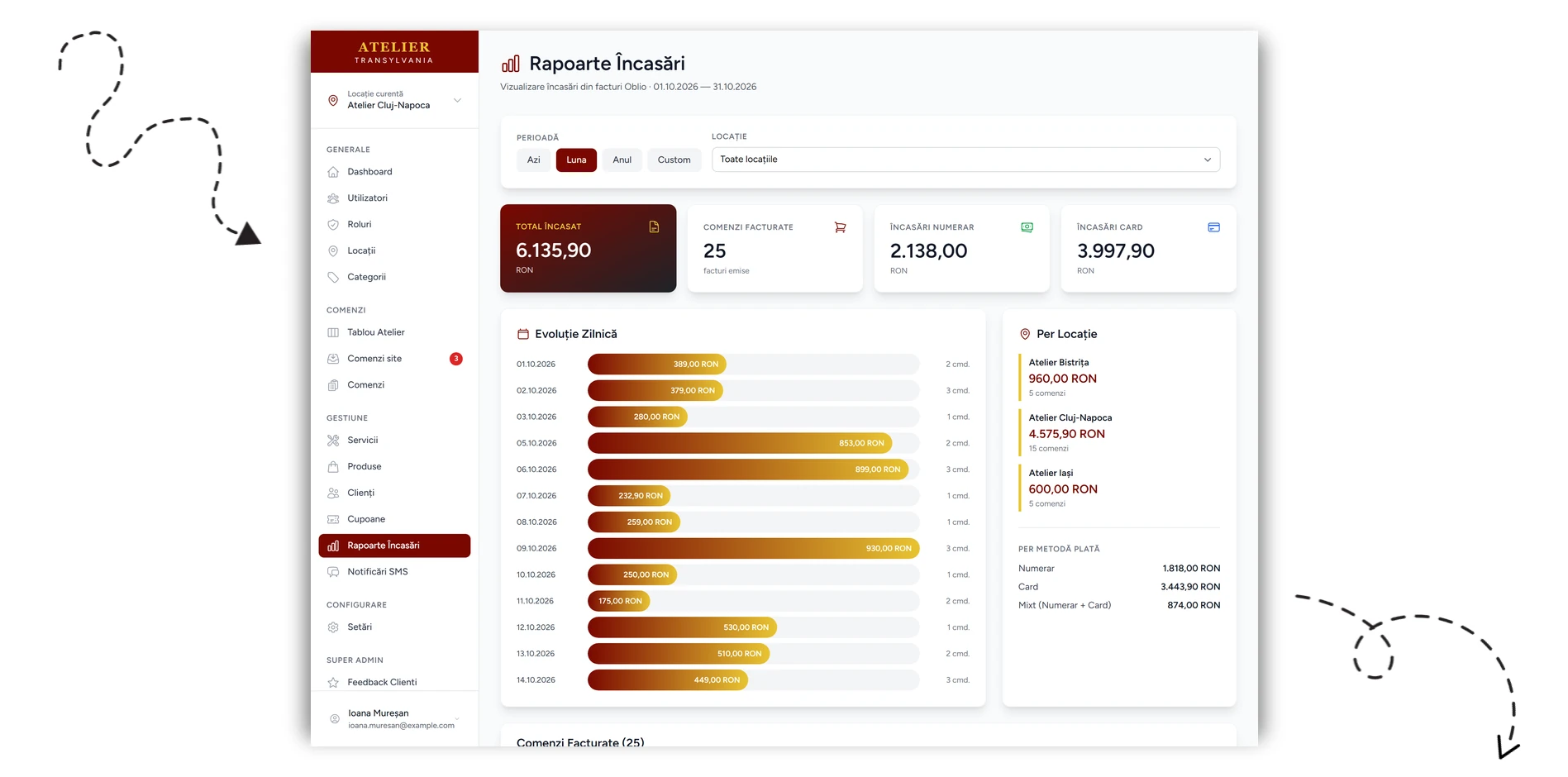This screenshot has height=777, width=1568.
Task: Click the Setări gear icon
Action: click(x=333, y=627)
